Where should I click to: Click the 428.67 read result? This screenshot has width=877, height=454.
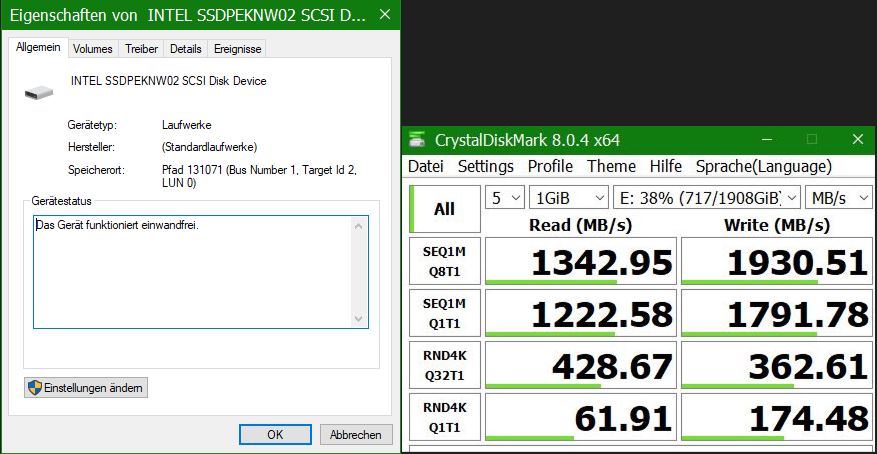[581, 365]
